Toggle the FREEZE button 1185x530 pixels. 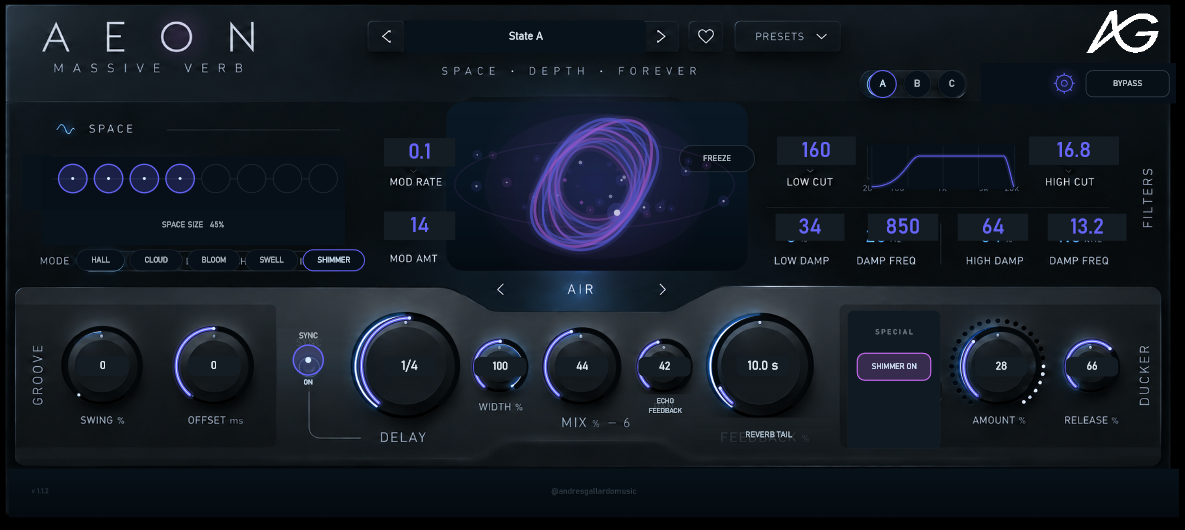click(716, 159)
